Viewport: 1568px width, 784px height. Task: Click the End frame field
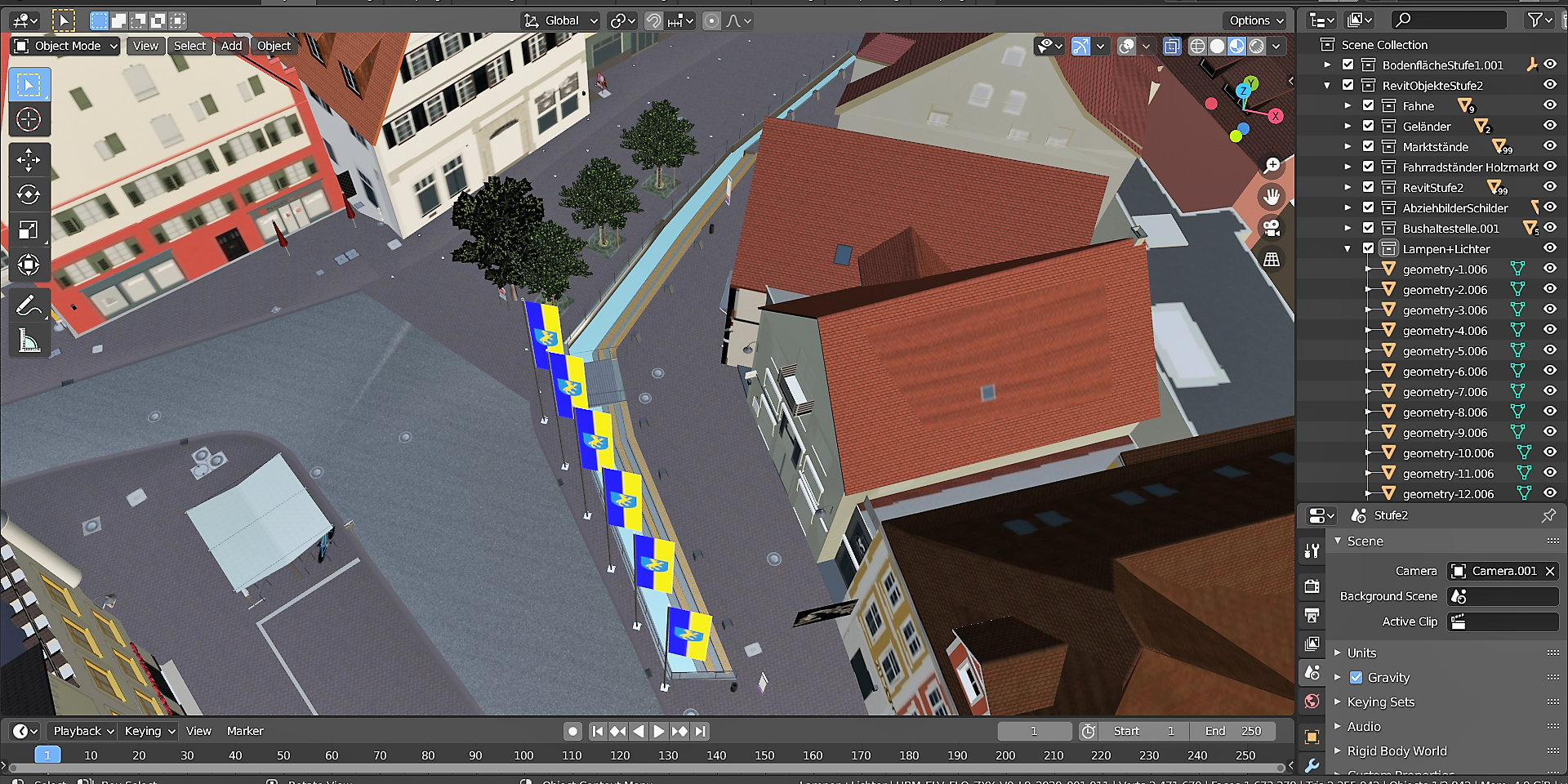[x=1234, y=731]
